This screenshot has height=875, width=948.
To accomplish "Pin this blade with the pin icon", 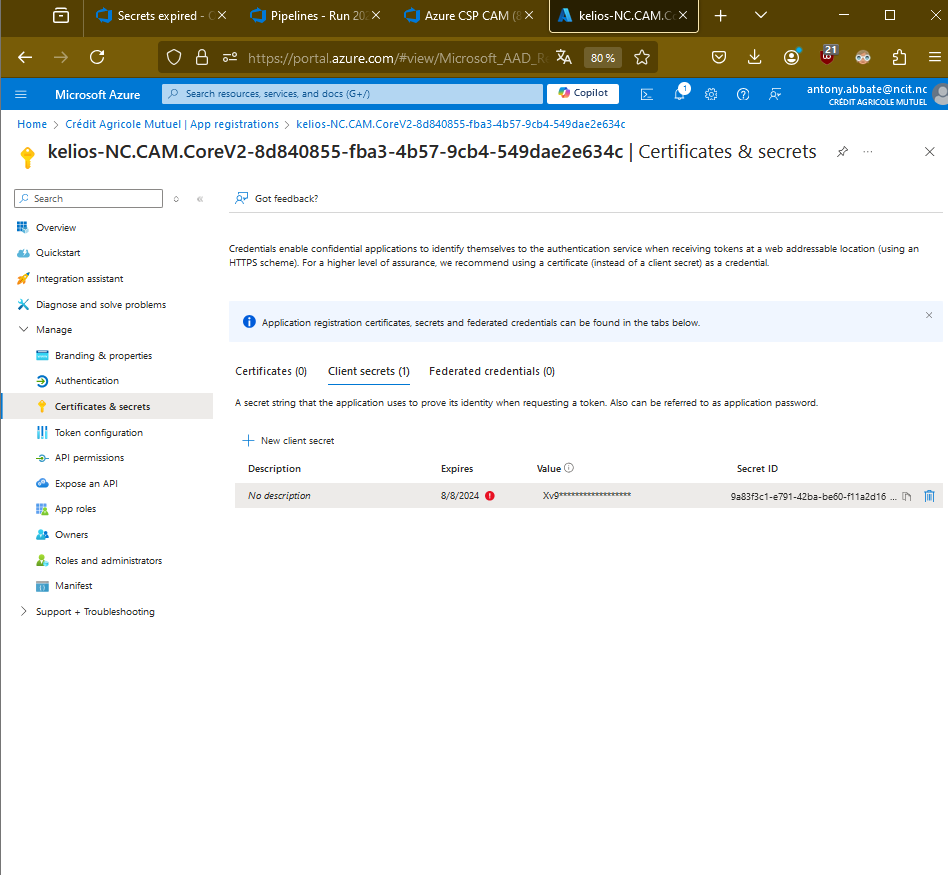I will (x=842, y=152).
